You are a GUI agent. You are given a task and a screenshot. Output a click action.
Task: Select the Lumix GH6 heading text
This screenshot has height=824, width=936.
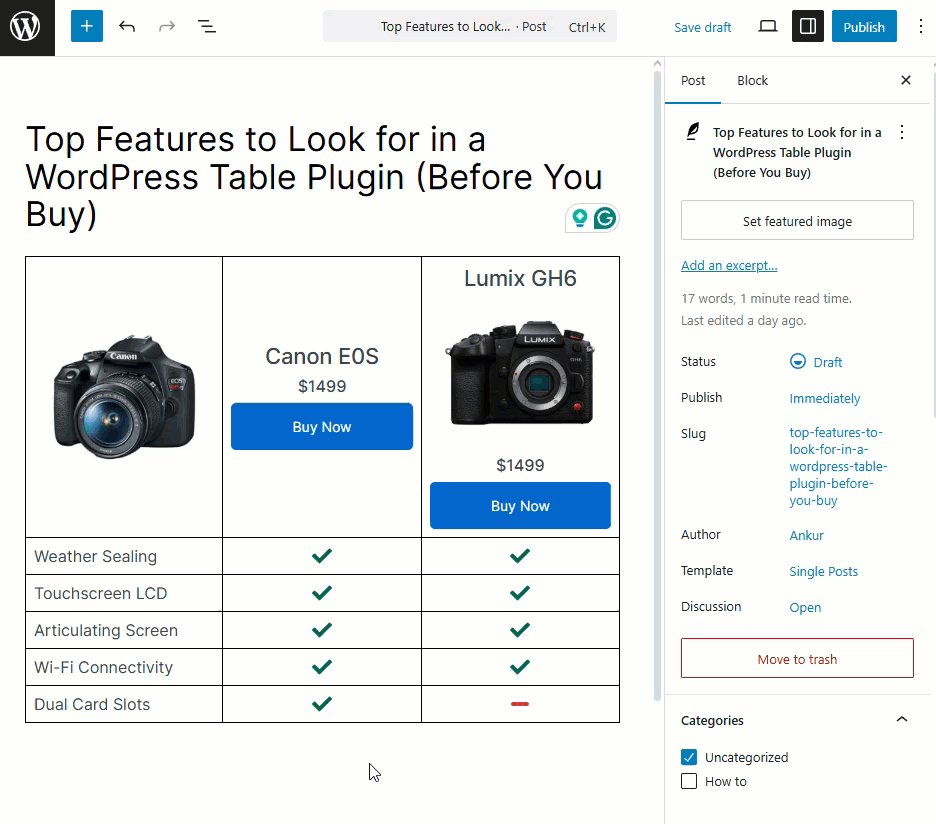pos(520,278)
